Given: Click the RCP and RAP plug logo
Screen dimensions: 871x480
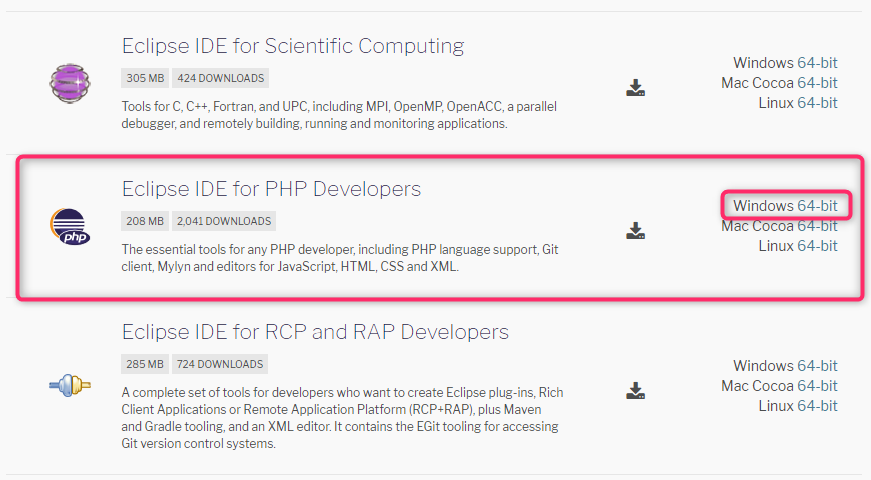Looking at the screenshot, I should coord(70,384).
